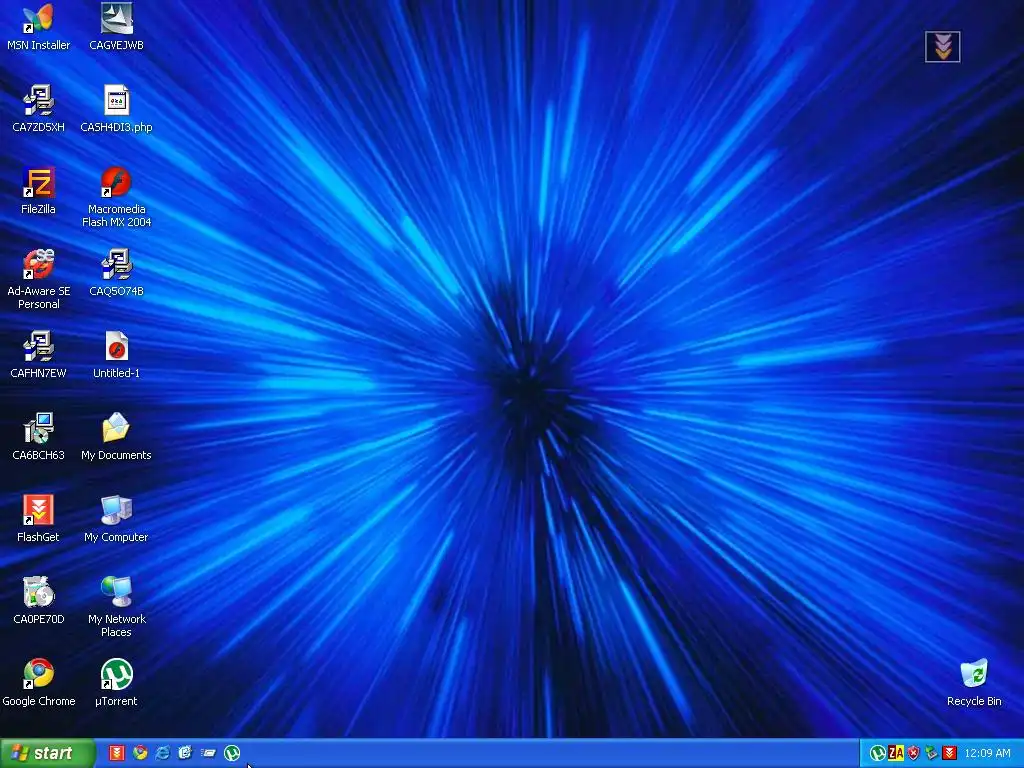The height and width of the screenshot is (768, 1024).
Task: Launch Internet Explorer from Quick Launch bar
Action: (163, 753)
